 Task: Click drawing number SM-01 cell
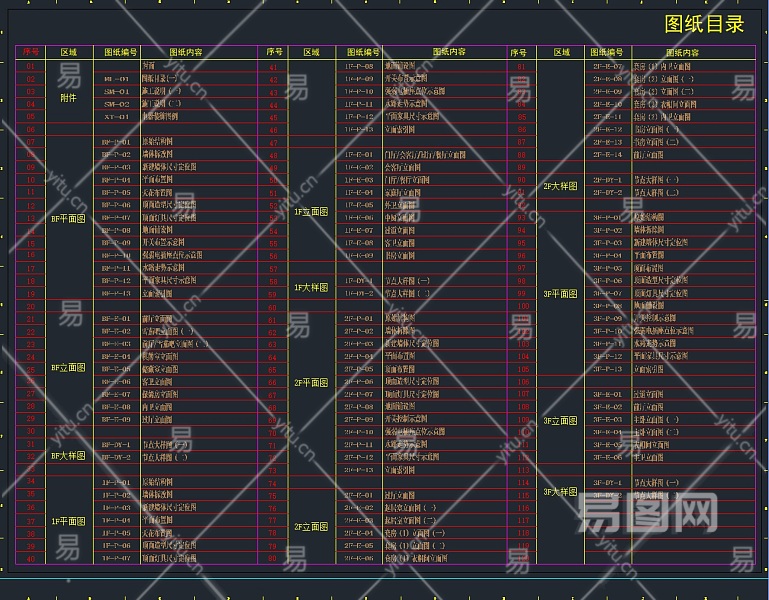pos(116,91)
